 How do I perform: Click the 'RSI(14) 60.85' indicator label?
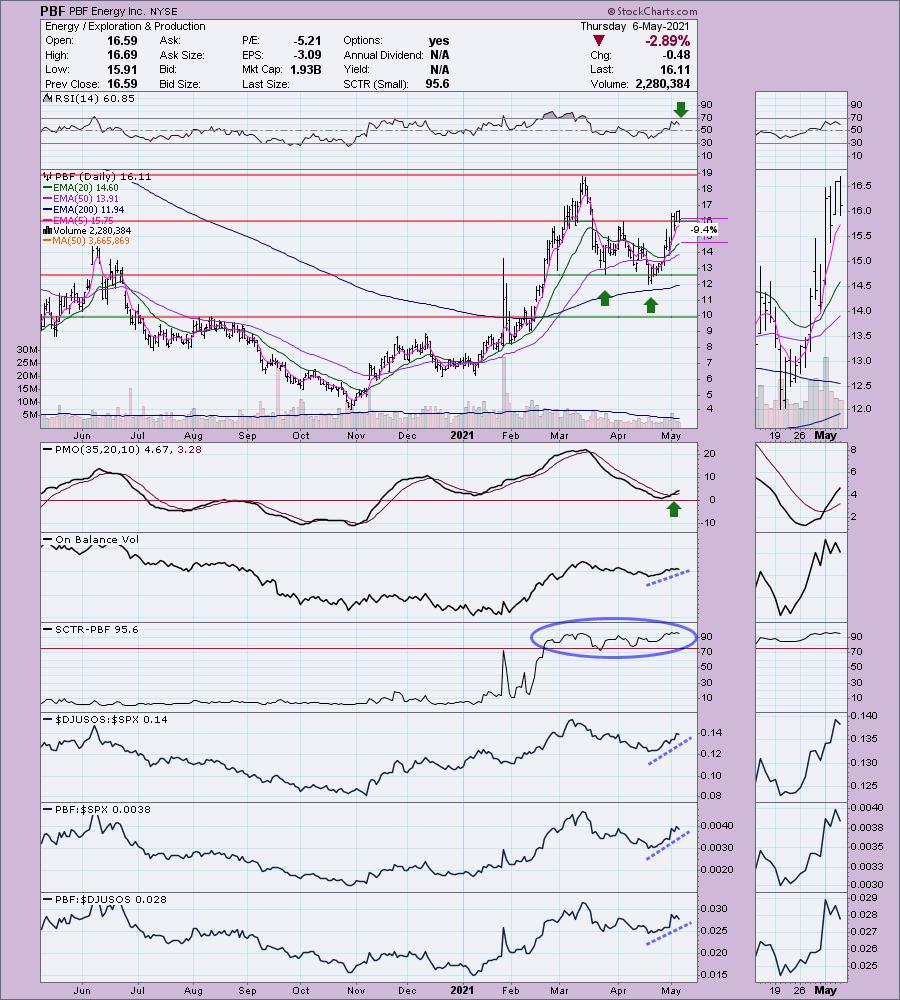95,98
